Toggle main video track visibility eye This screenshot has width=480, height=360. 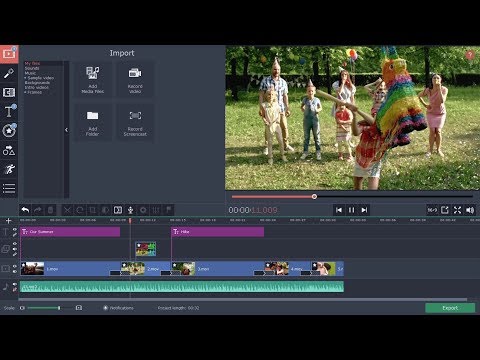15,266
